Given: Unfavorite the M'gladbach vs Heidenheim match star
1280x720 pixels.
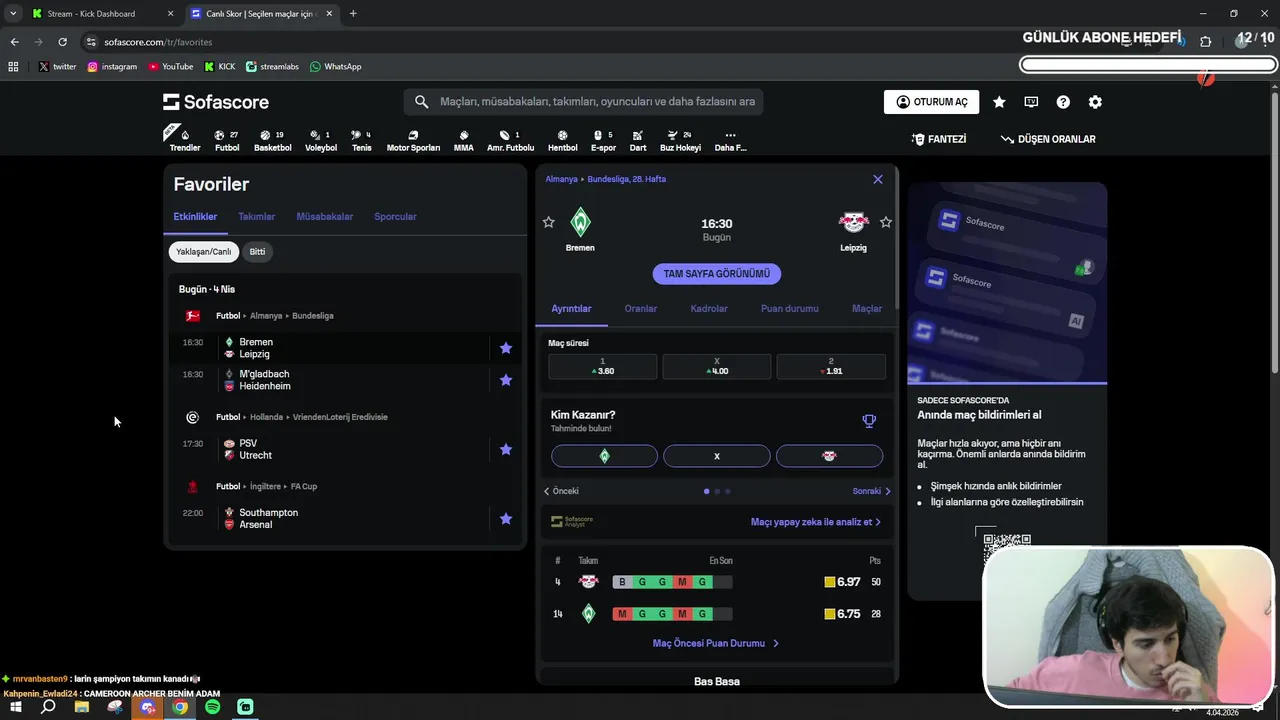Looking at the screenshot, I should coord(506,380).
